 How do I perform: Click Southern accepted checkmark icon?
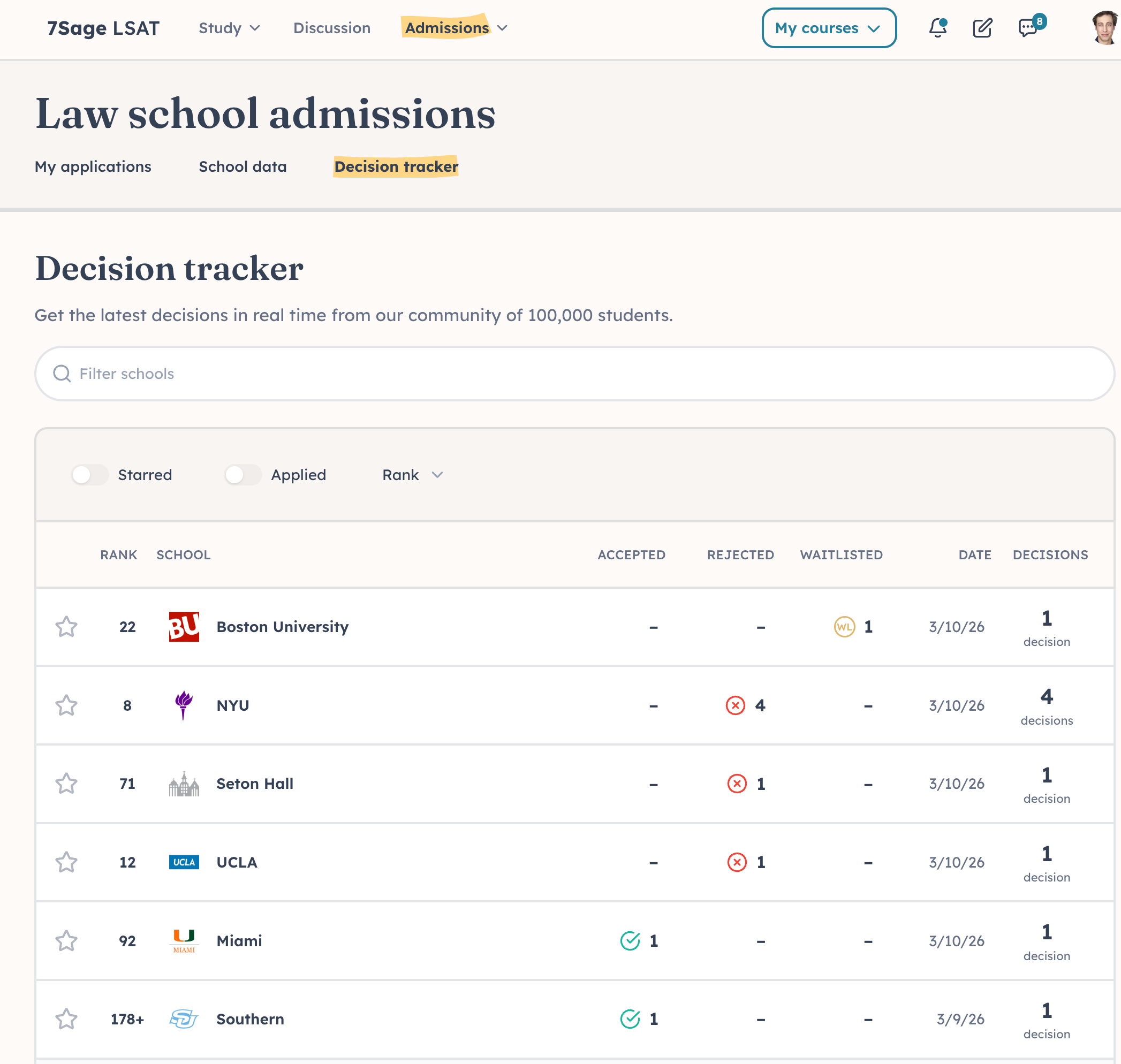[630, 1019]
